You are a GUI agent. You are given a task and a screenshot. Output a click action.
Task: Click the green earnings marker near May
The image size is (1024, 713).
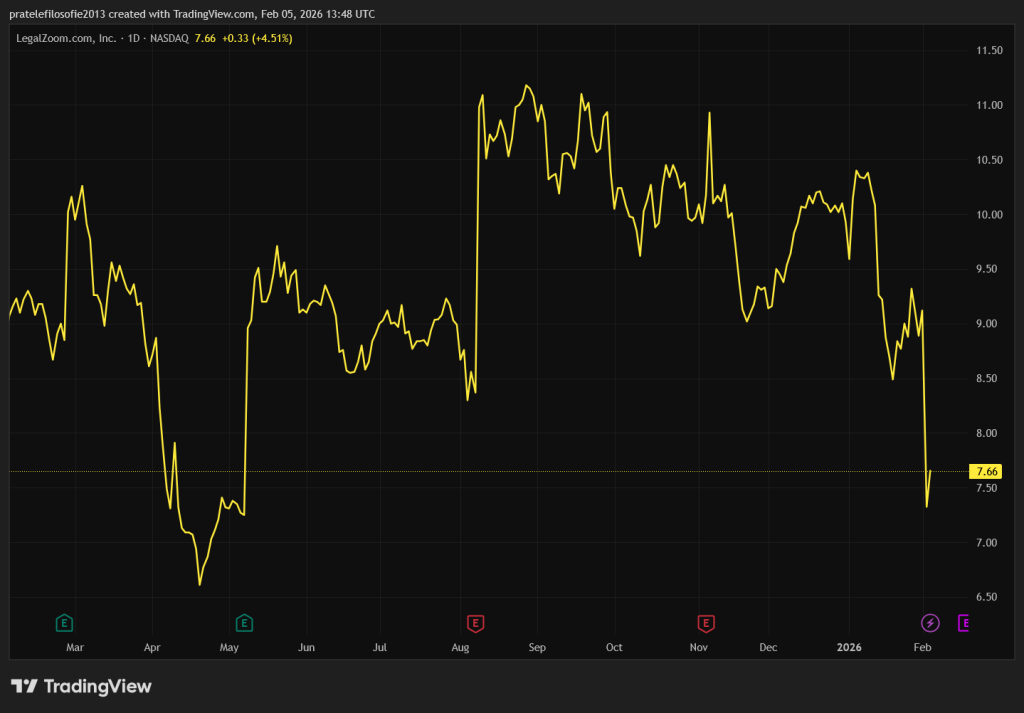pos(244,624)
